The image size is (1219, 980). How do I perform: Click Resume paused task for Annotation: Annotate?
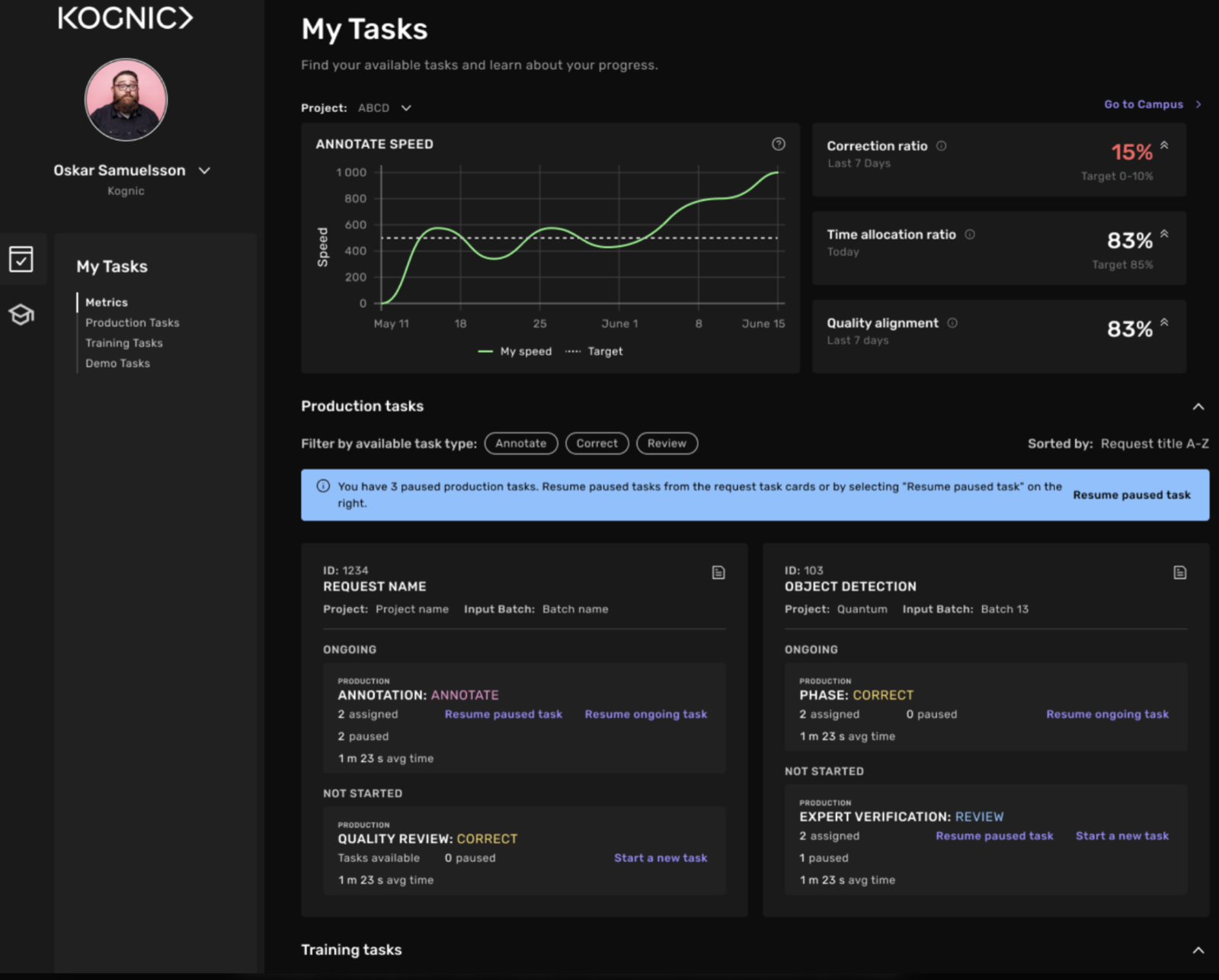tap(504, 715)
